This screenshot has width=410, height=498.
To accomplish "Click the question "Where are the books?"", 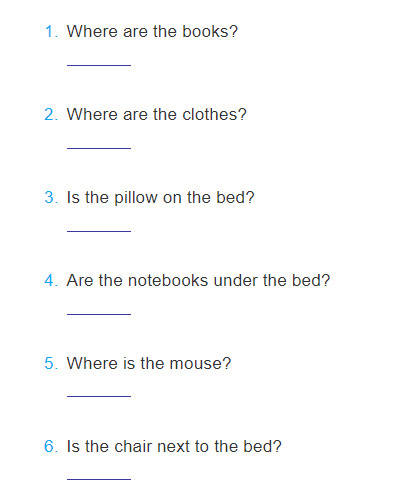I will click(152, 31).
